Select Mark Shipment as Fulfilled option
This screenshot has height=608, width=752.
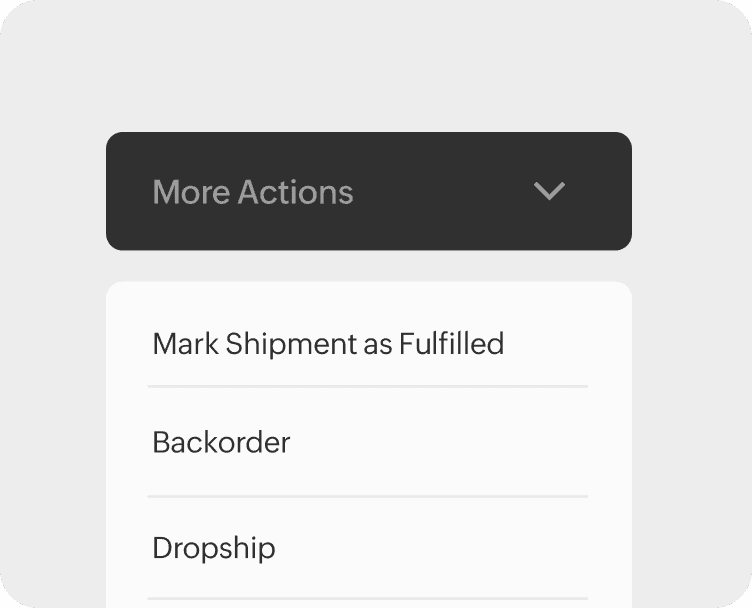point(328,344)
